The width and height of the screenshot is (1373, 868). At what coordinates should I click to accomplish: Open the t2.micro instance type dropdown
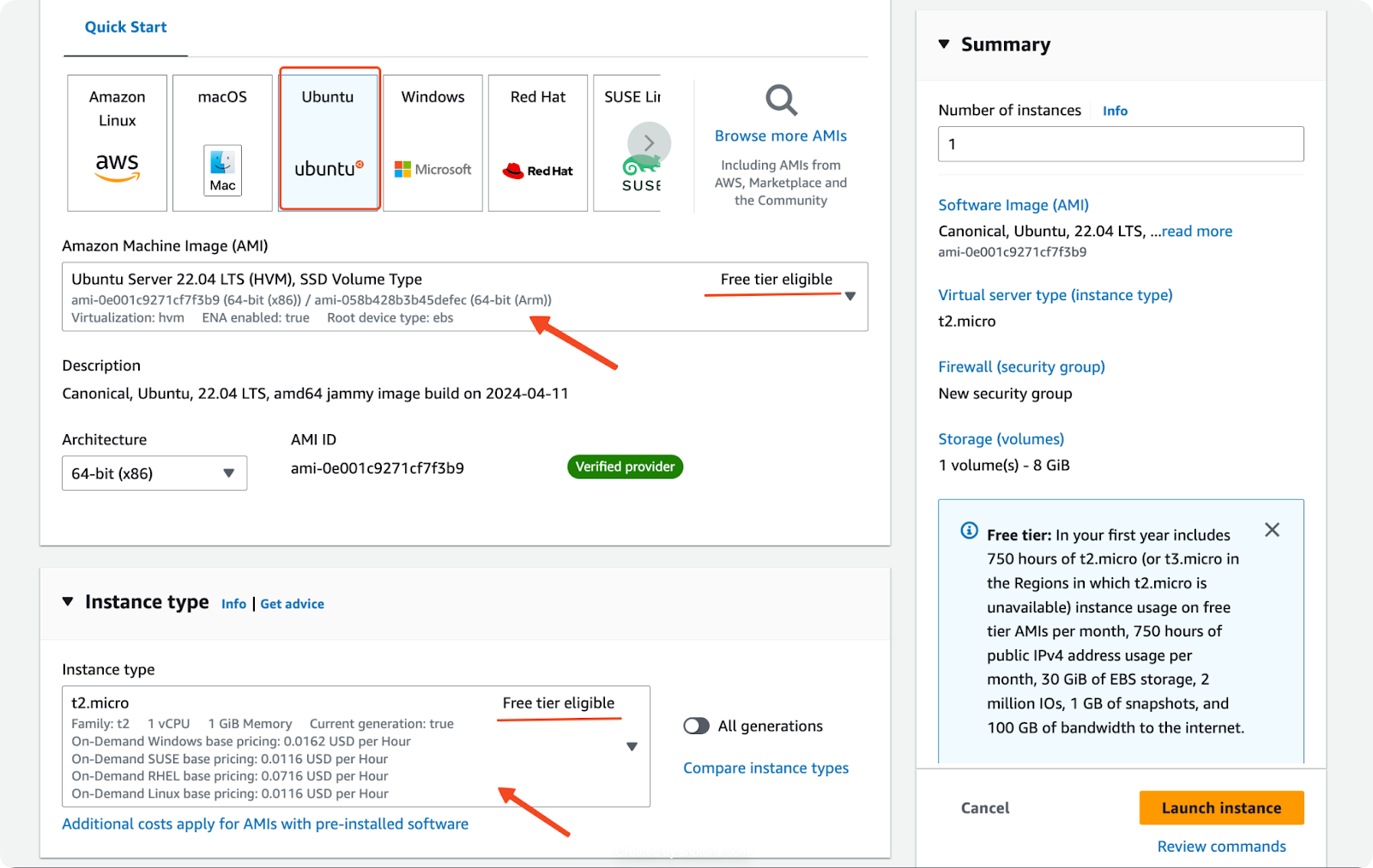click(632, 746)
